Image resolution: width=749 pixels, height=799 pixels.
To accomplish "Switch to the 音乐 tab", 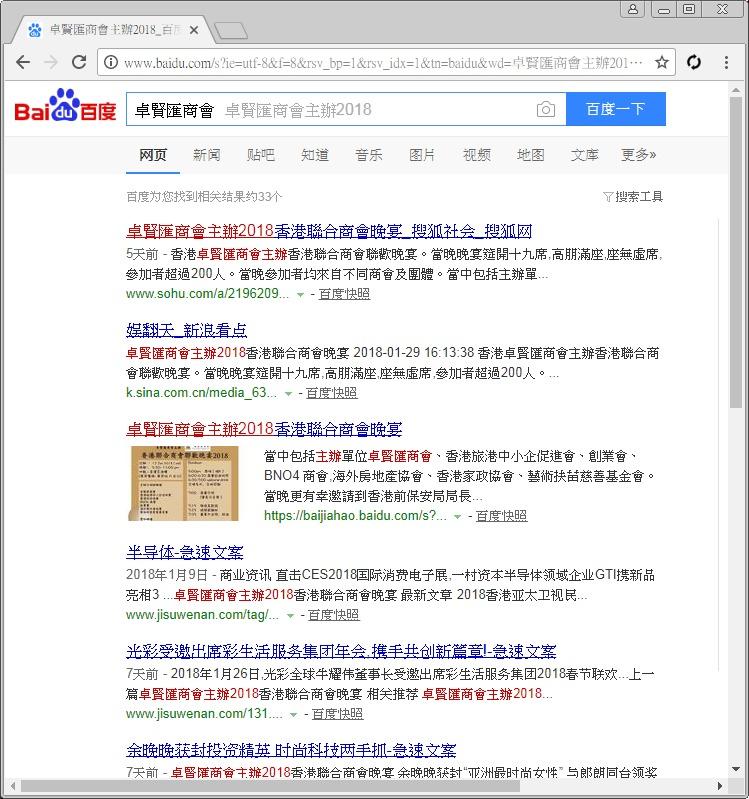I will (x=368, y=155).
